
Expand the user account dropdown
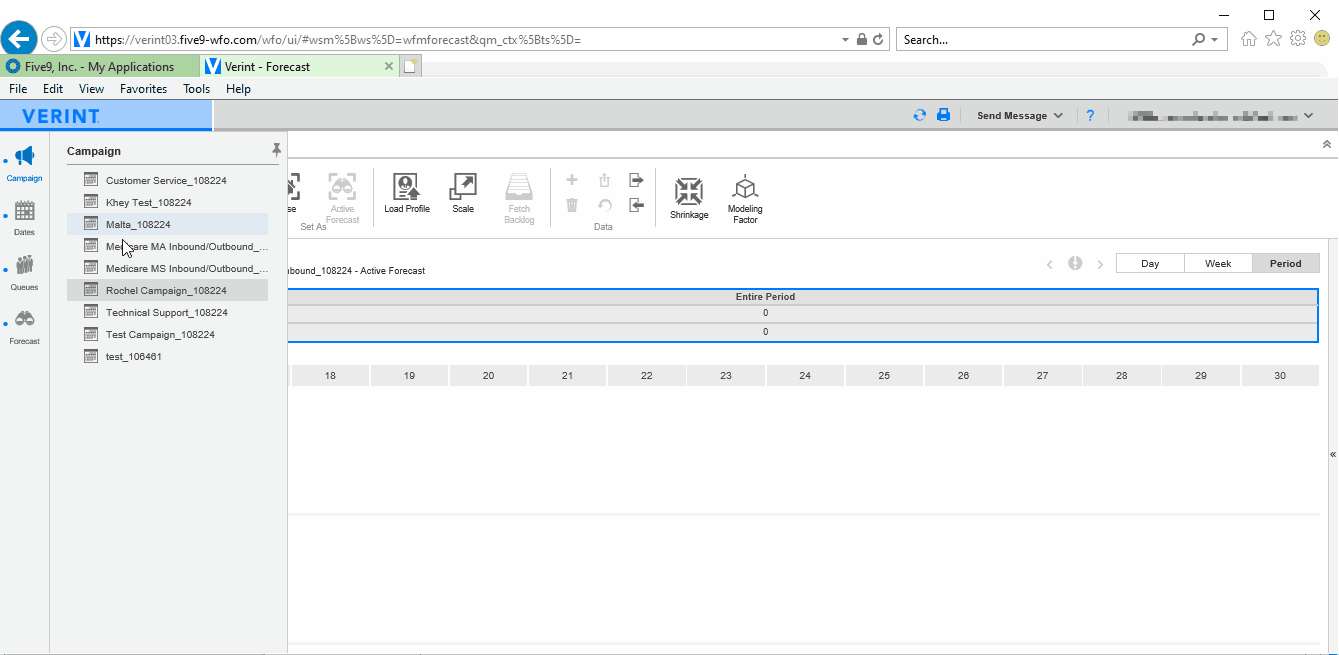pos(1309,116)
